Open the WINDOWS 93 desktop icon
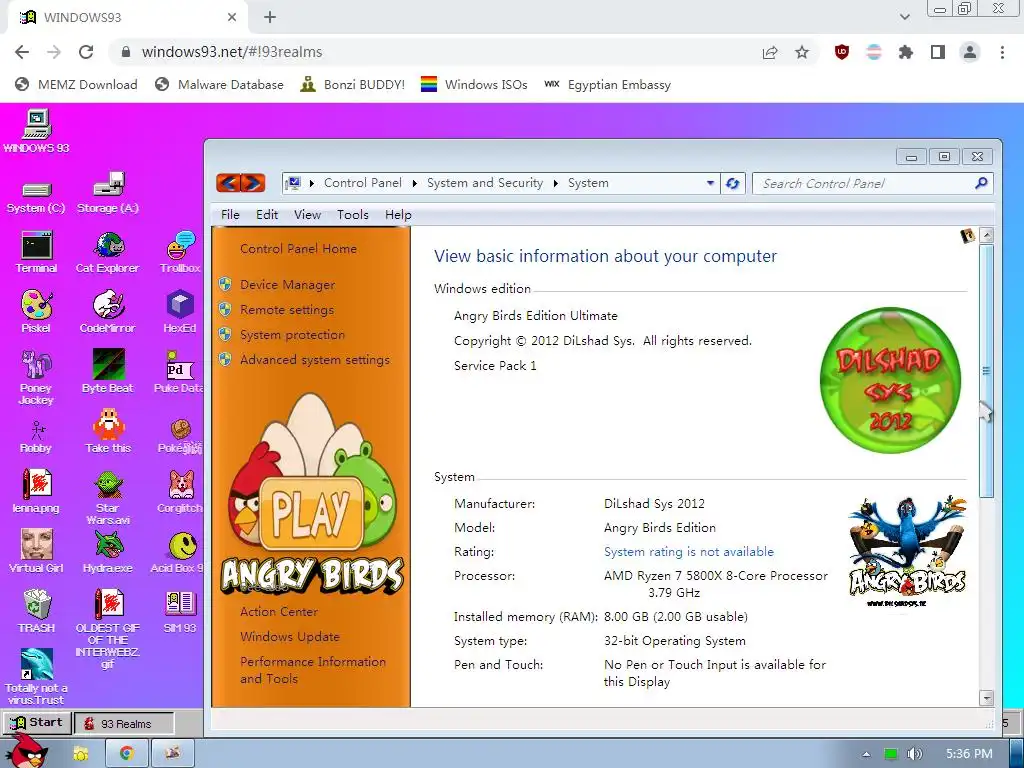This screenshot has height=768, width=1024. 37,131
